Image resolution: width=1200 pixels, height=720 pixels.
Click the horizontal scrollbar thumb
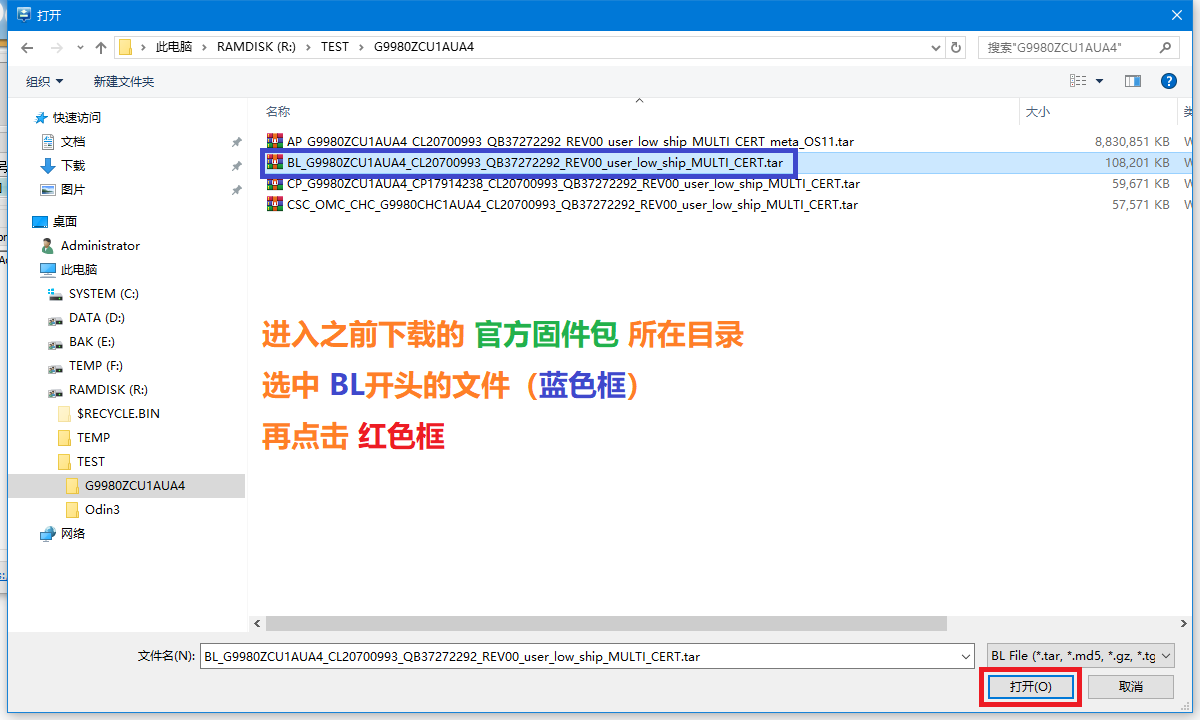(x=606, y=623)
